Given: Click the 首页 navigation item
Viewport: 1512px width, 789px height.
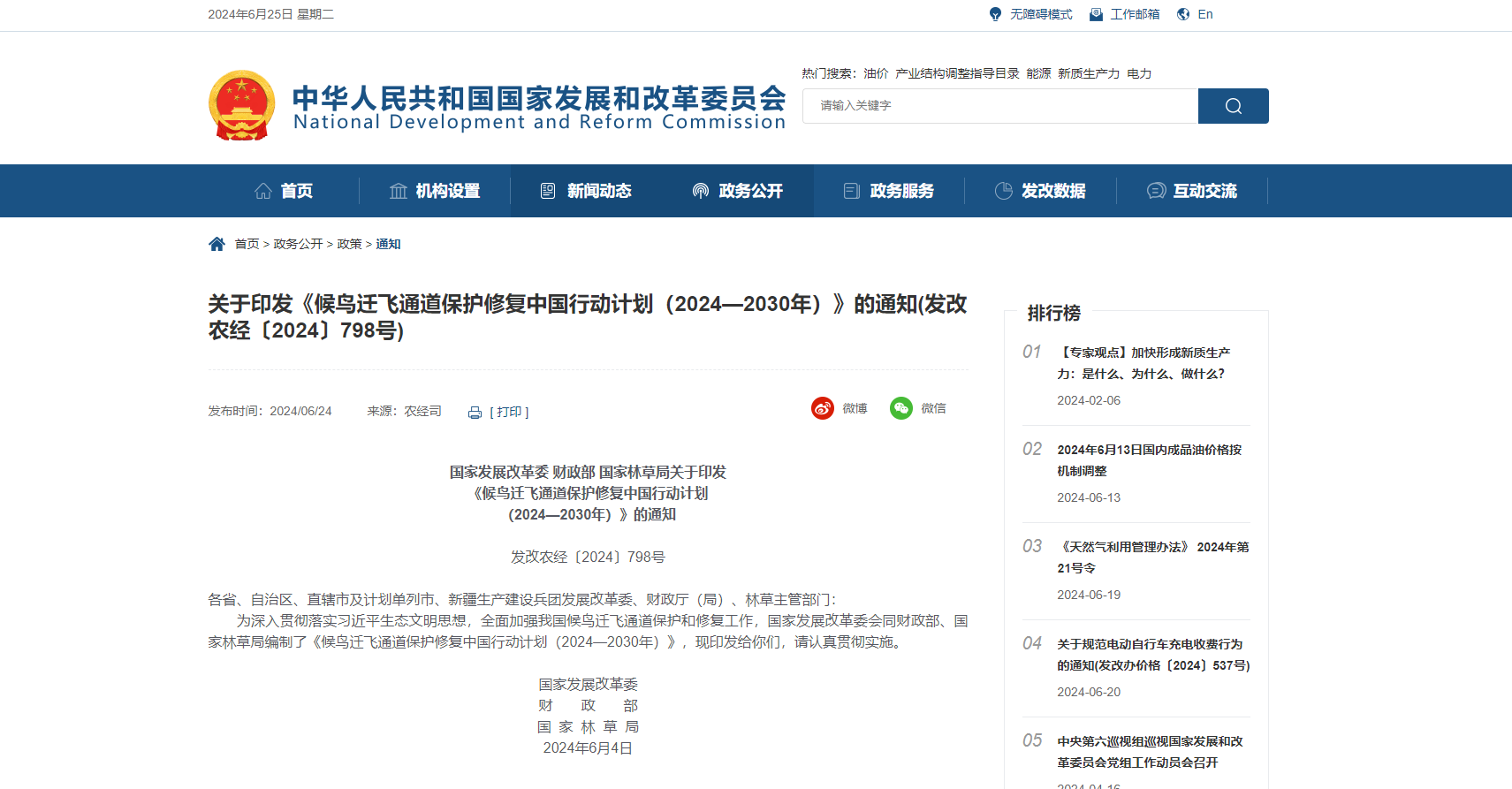Looking at the screenshot, I should click(284, 191).
